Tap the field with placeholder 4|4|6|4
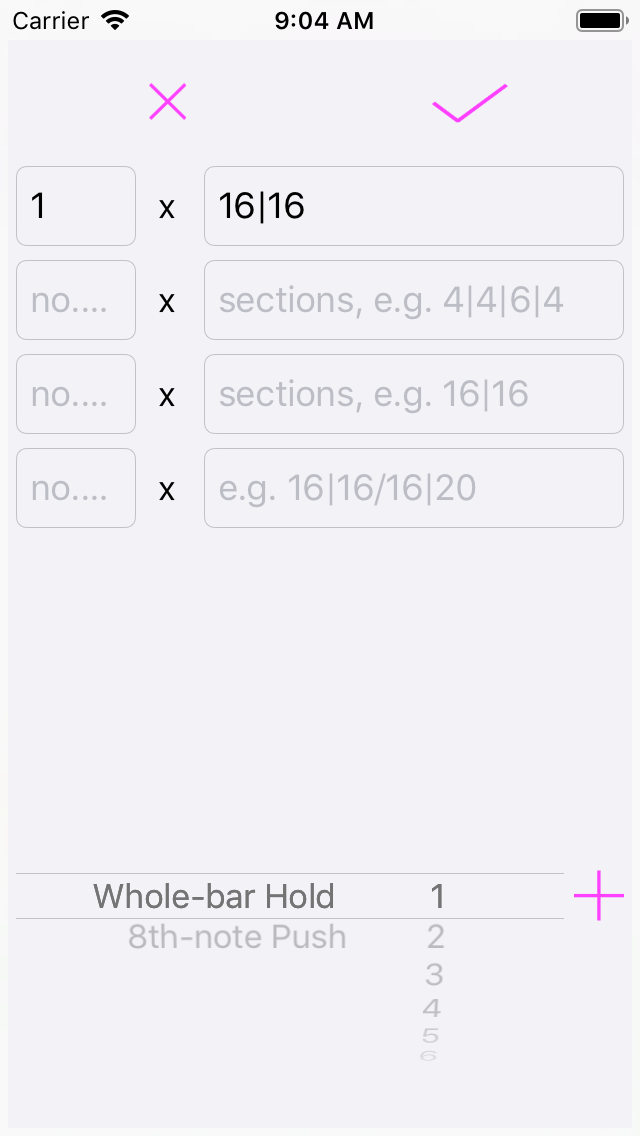Screen dimensions: 640x1136 pyautogui.click(x=413, y=300)
